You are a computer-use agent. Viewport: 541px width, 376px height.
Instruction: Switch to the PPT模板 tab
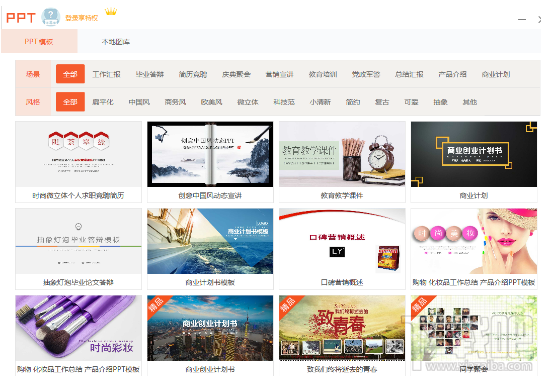click(39, 42)
